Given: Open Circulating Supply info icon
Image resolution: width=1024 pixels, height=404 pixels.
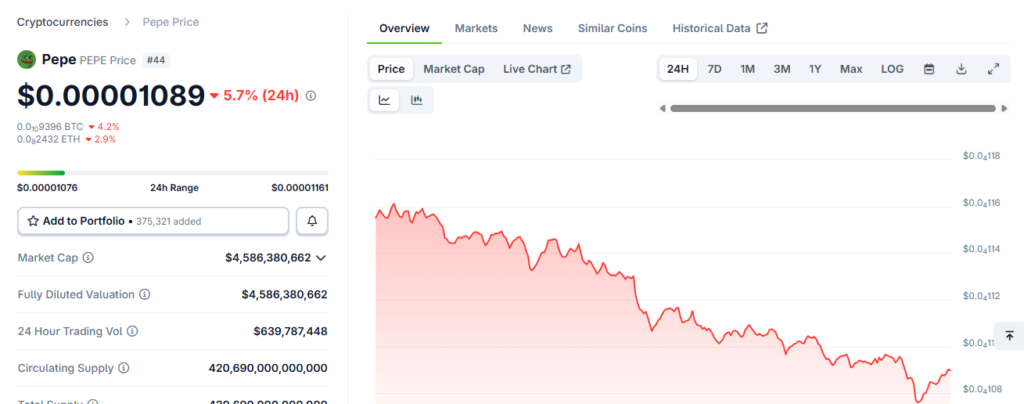Looking at the screenshot, I should point(123,368).
